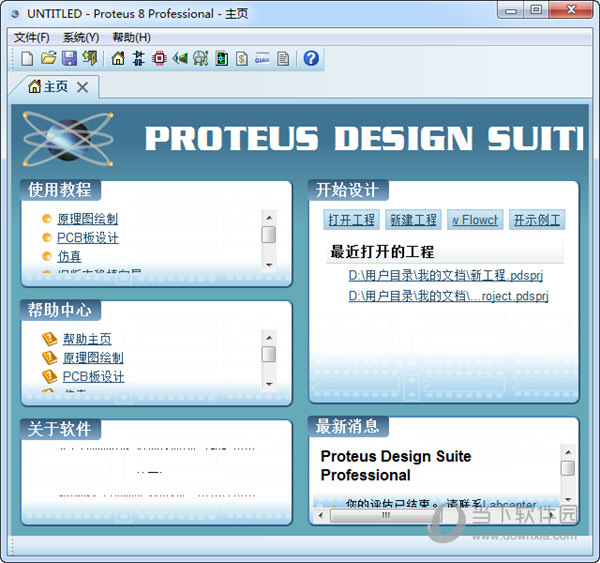The height and width of the screenshot is (563, 600).
Task: Click the left scroll arrow in 最新消息 panel
Action: pyautogui.click(x=321, y=516)
